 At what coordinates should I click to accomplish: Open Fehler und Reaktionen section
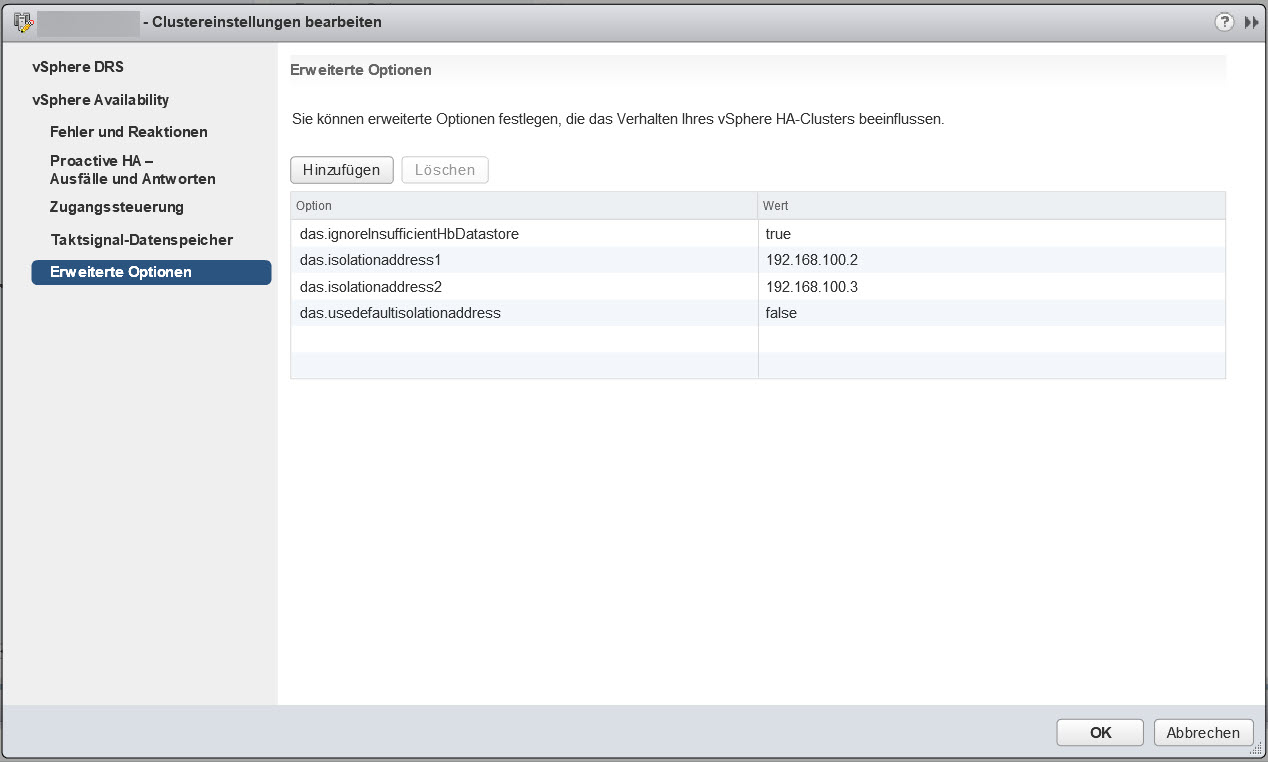[129, 132]
